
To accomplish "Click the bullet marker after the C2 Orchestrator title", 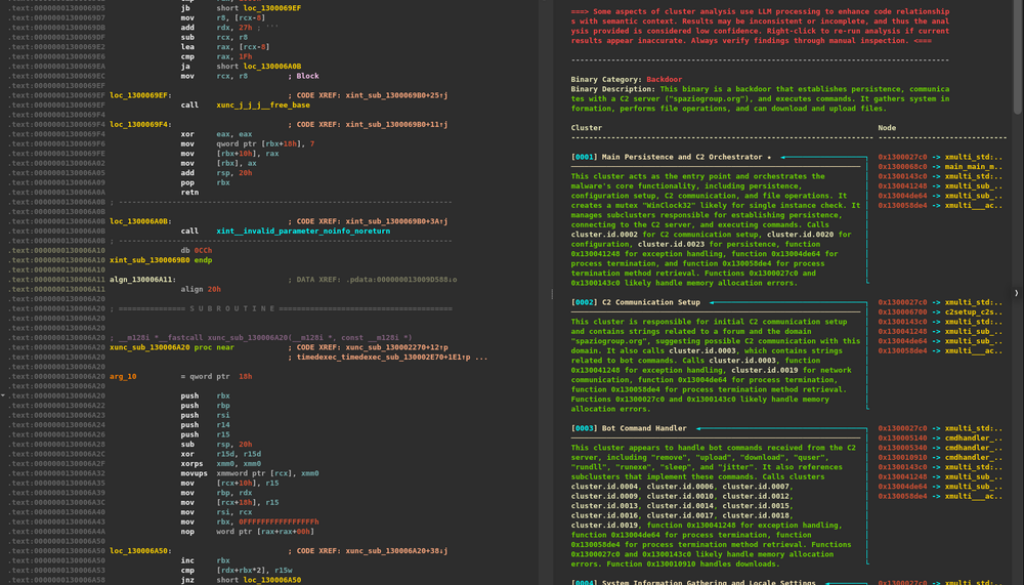I will [x=768, y=157].
